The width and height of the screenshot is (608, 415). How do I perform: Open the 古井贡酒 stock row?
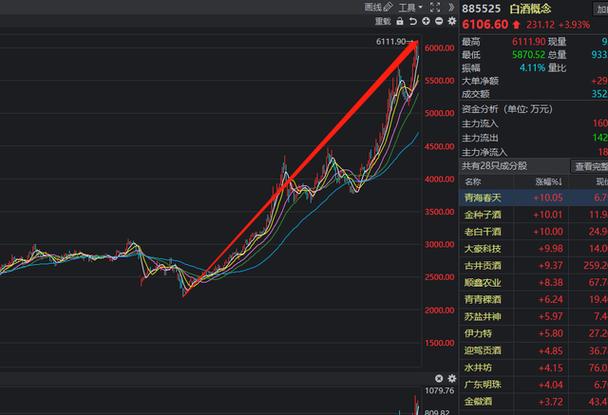484,265
